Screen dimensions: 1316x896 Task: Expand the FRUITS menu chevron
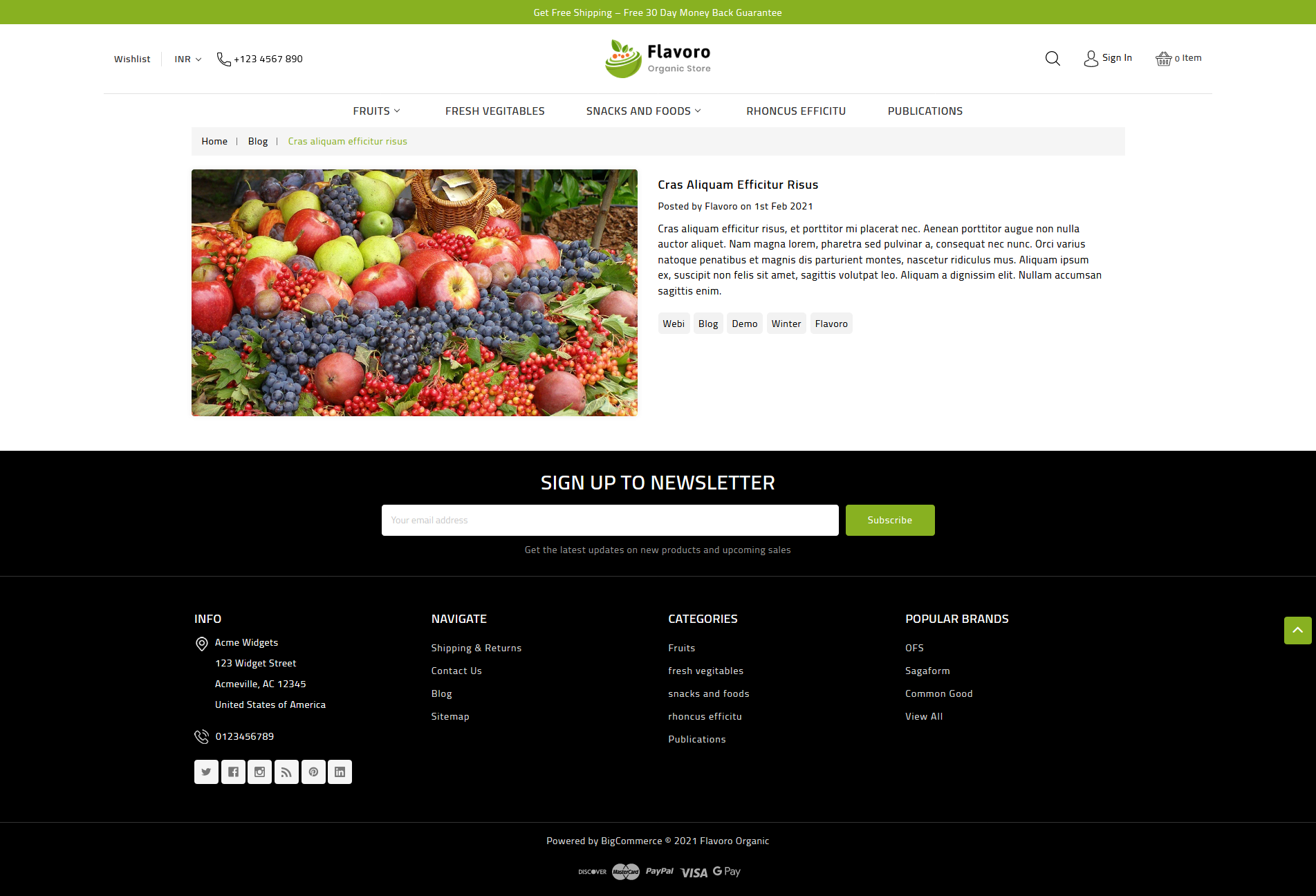click(397, 111)
